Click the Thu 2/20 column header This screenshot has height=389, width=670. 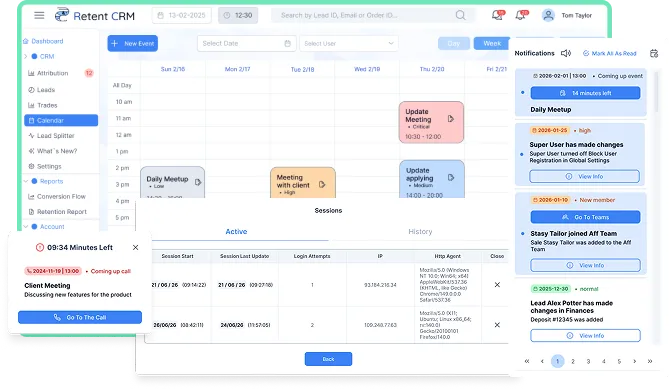[x=432, y=69]
